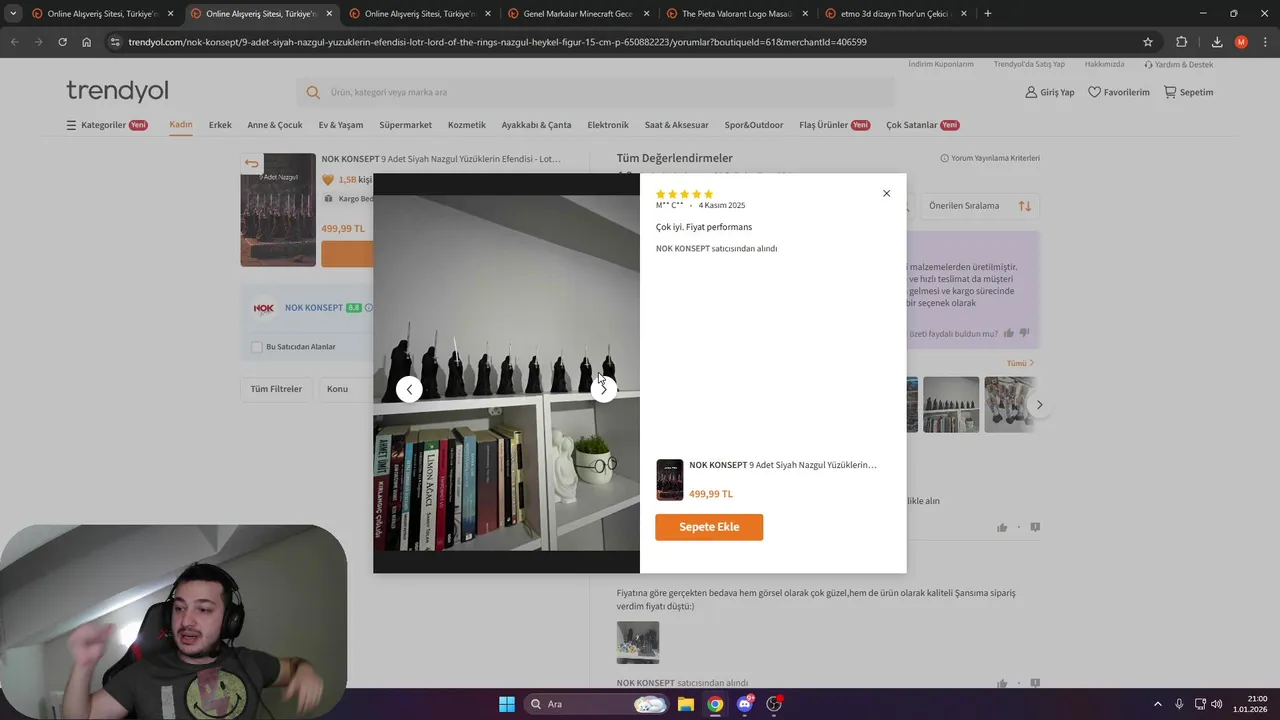This screenshot has width=1280, height=720.
Task: Open NOK KONSEPT seller link
Action: [x=313, y=308]
